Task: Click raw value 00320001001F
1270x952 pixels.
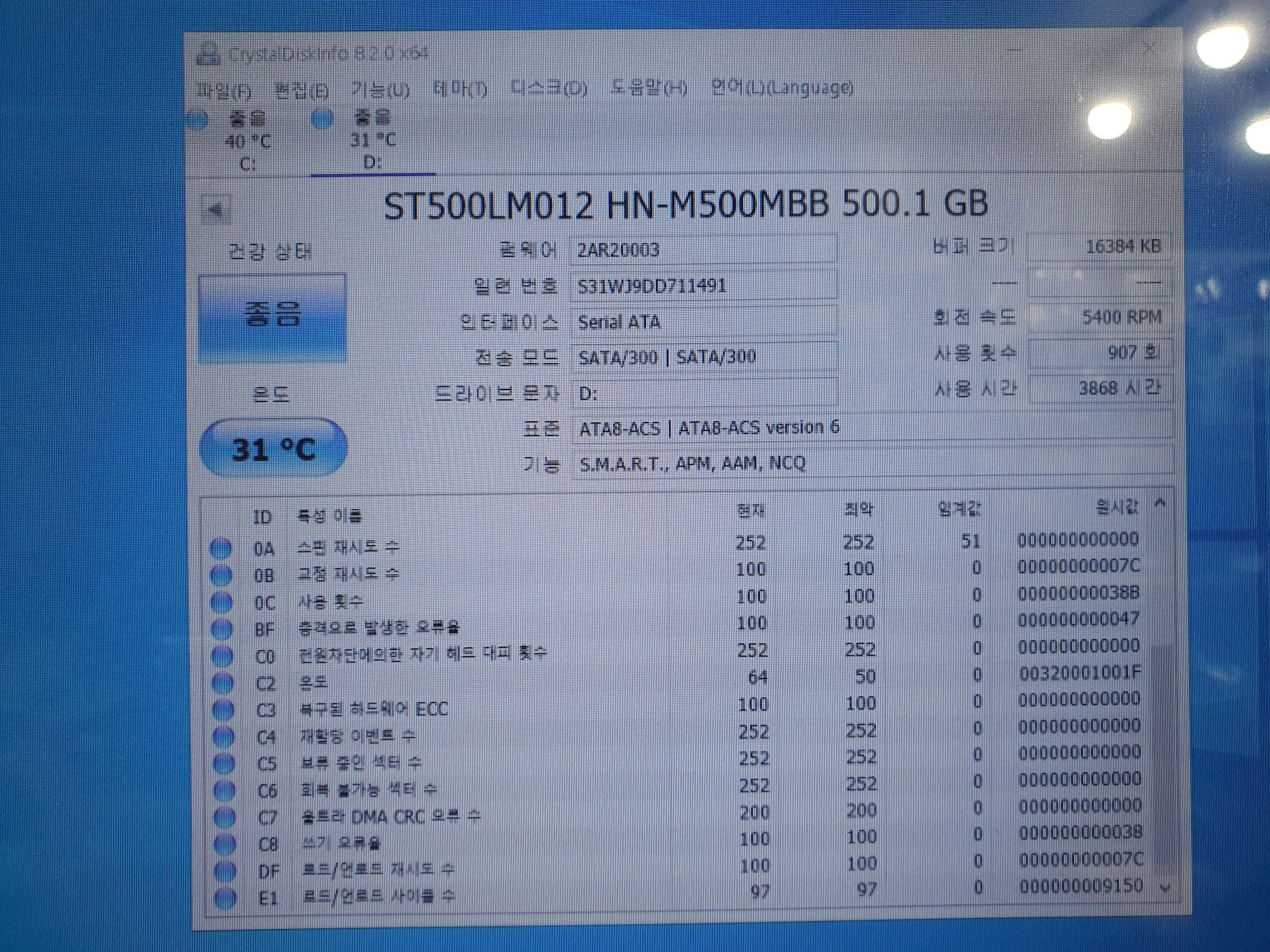Action: (1080, 672)
